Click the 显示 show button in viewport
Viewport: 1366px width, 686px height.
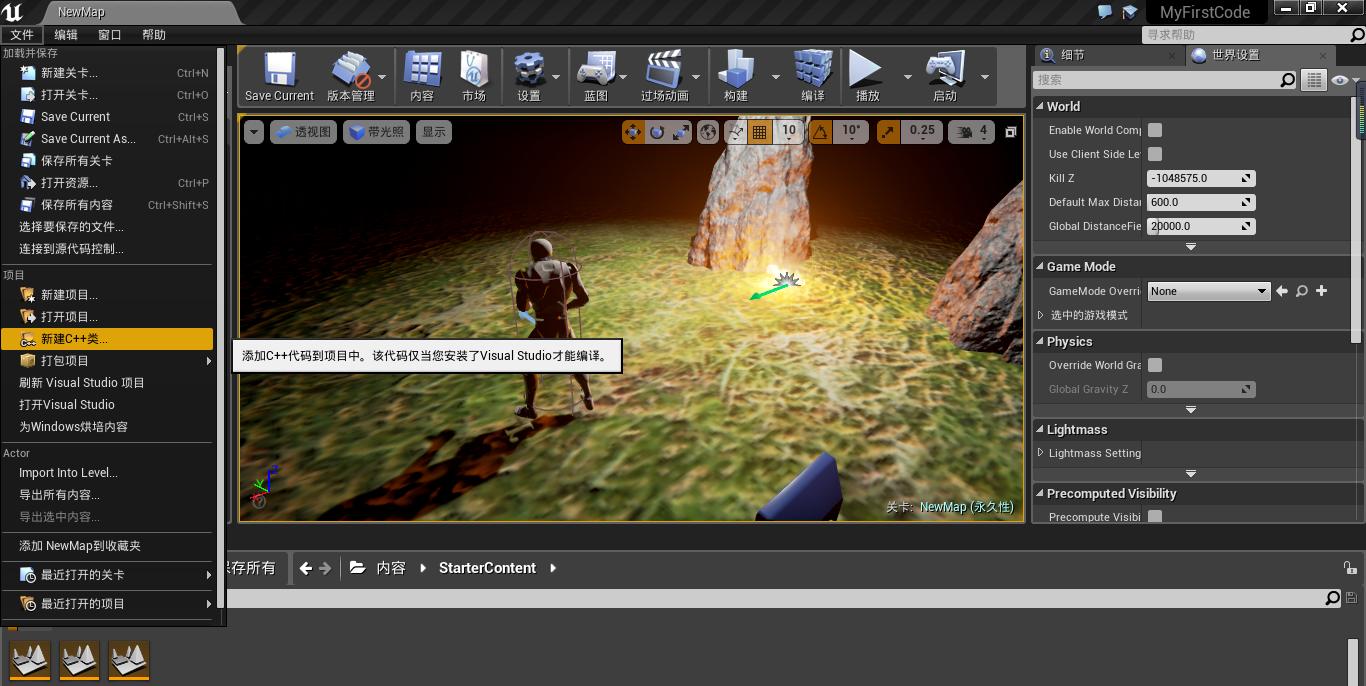pos(434,131)
